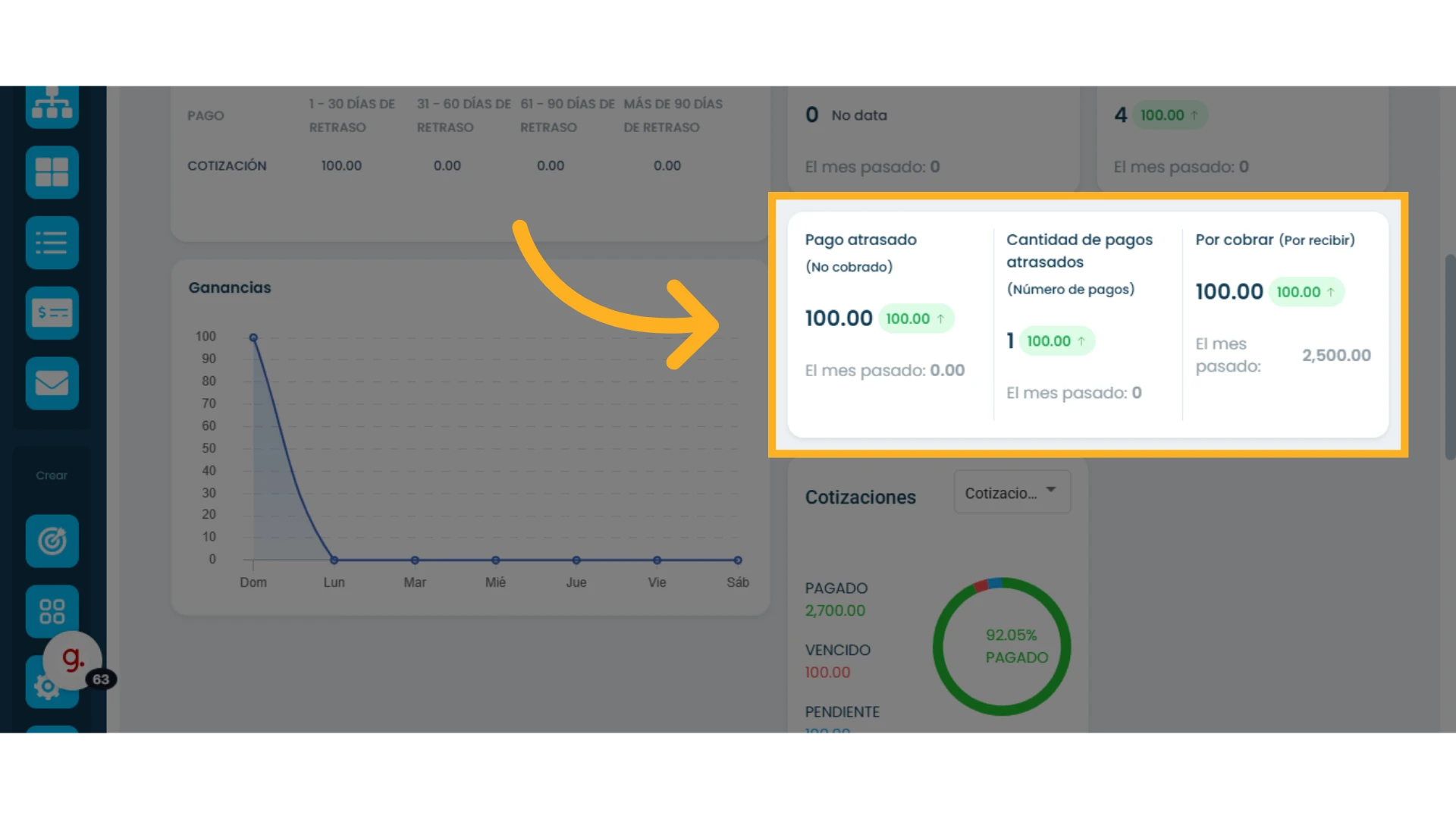Click the four-squares apps icon in sidebar
Image resolution: width=1456 pixels, height=819 pixels.
(52, 611)
